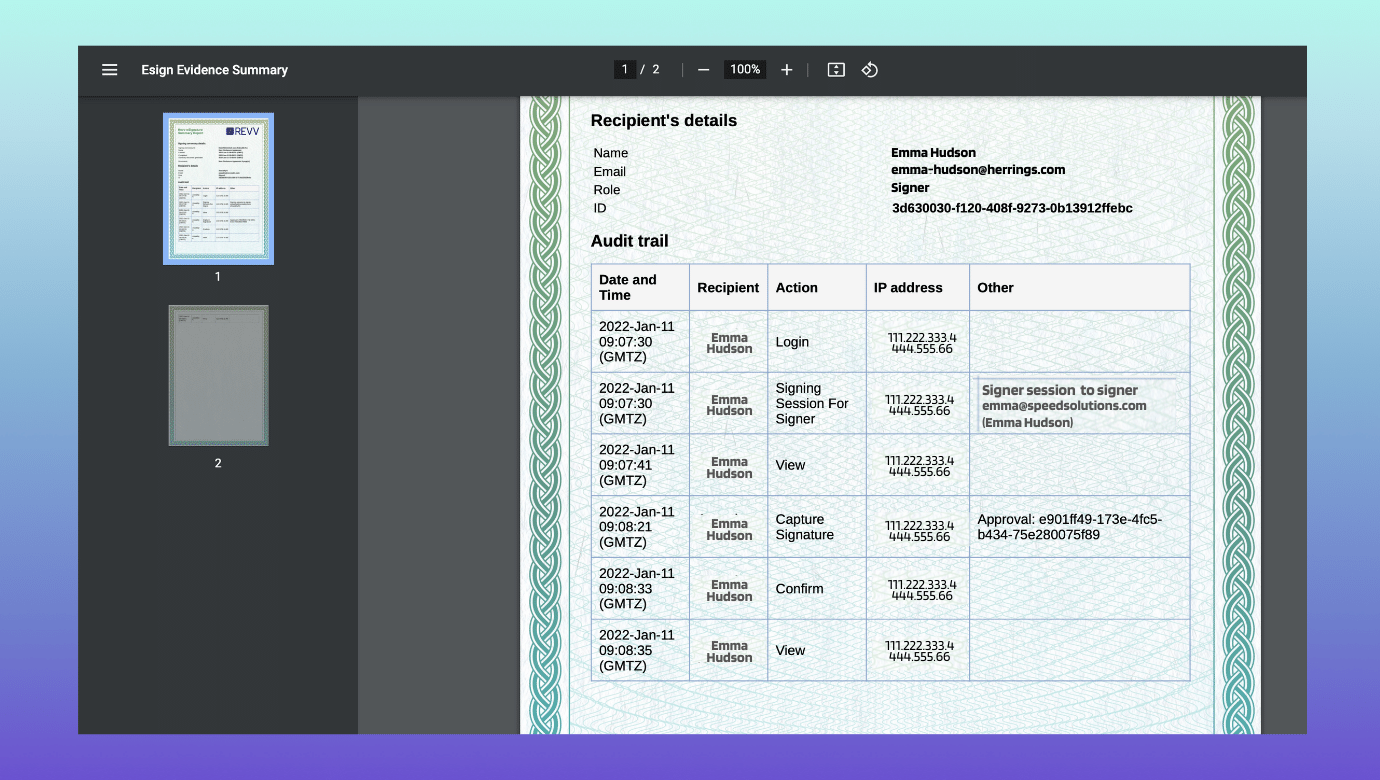Click the Confirm action cell
This screenshot has height=780, width=1380.
click(799, 589)
